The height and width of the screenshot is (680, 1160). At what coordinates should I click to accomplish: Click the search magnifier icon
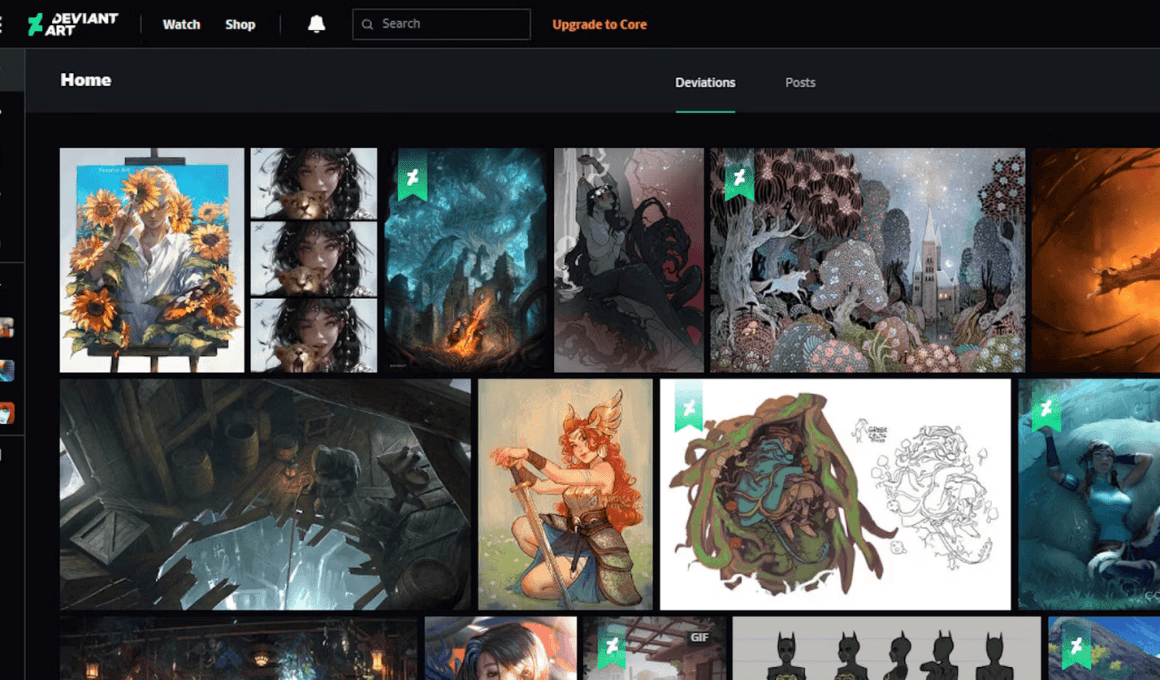[367, 24]
